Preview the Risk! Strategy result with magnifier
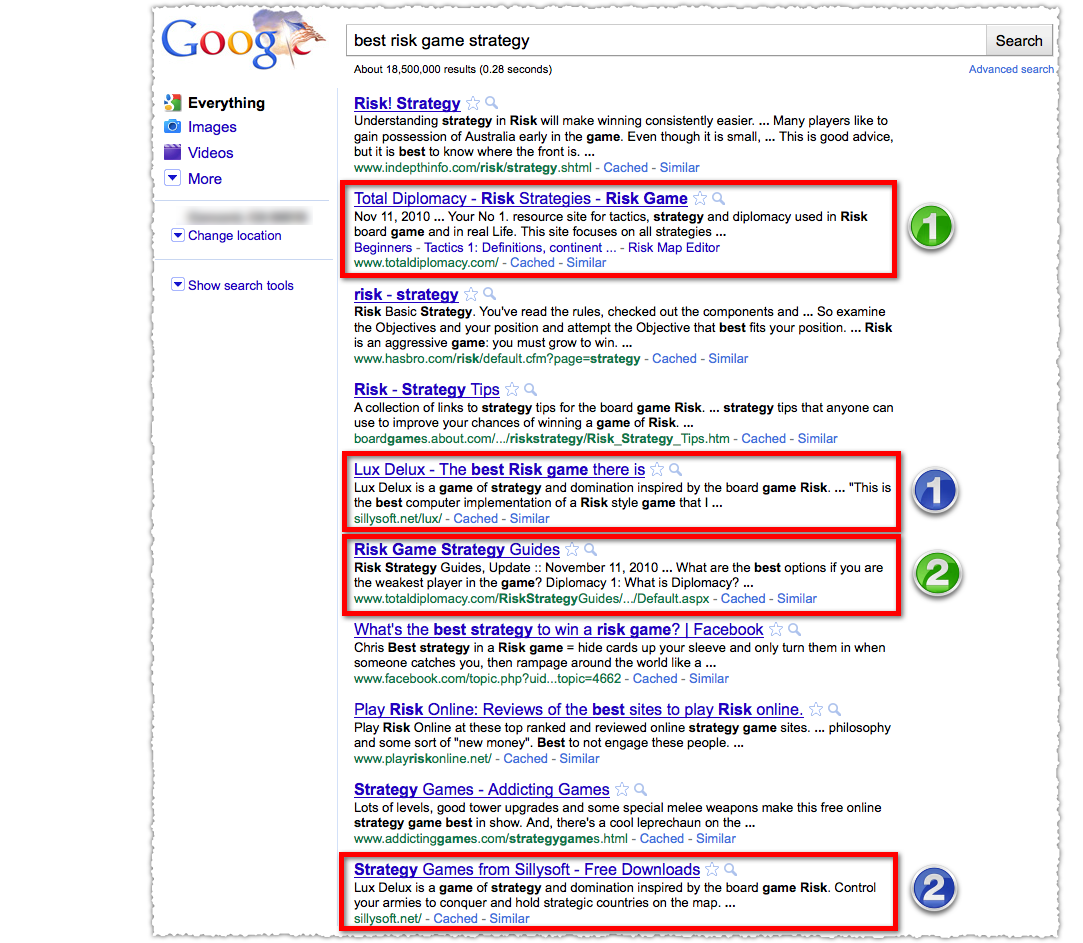This screenshot has width=1083, height=943. coord(492,103)
